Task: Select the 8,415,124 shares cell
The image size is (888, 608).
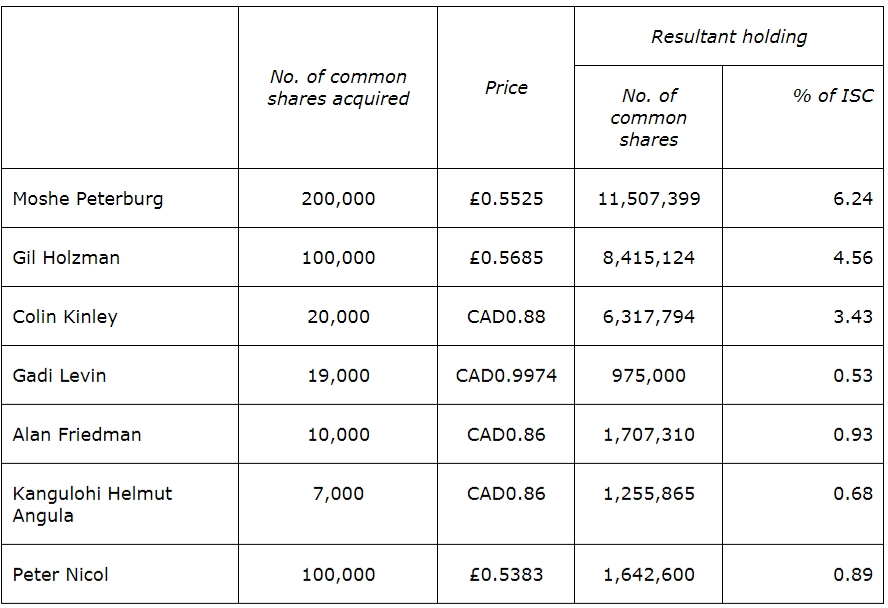Action: pyautogui.click(x=648, y=257)
